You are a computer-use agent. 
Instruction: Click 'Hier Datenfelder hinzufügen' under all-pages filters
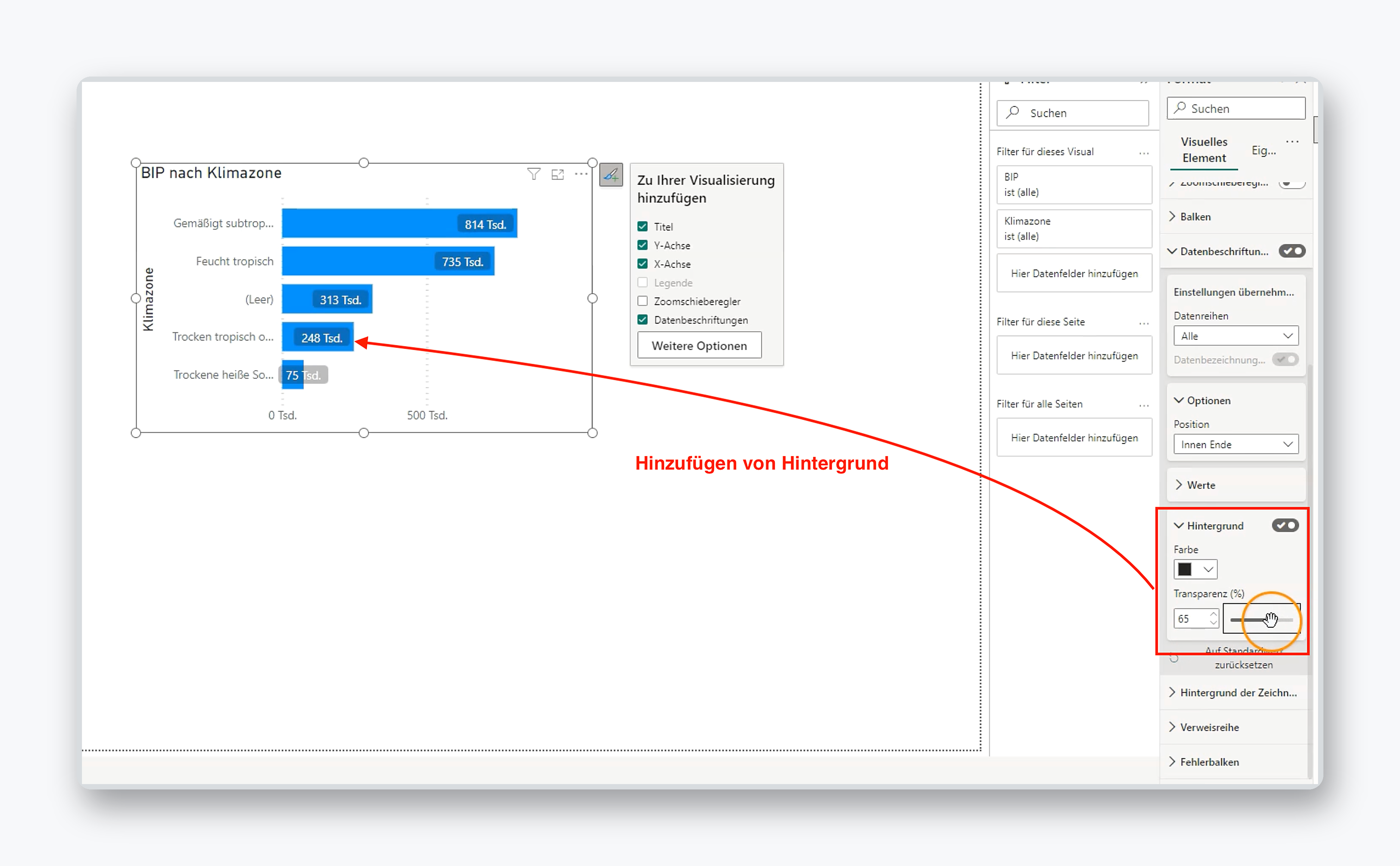(x=1074, y=437)
